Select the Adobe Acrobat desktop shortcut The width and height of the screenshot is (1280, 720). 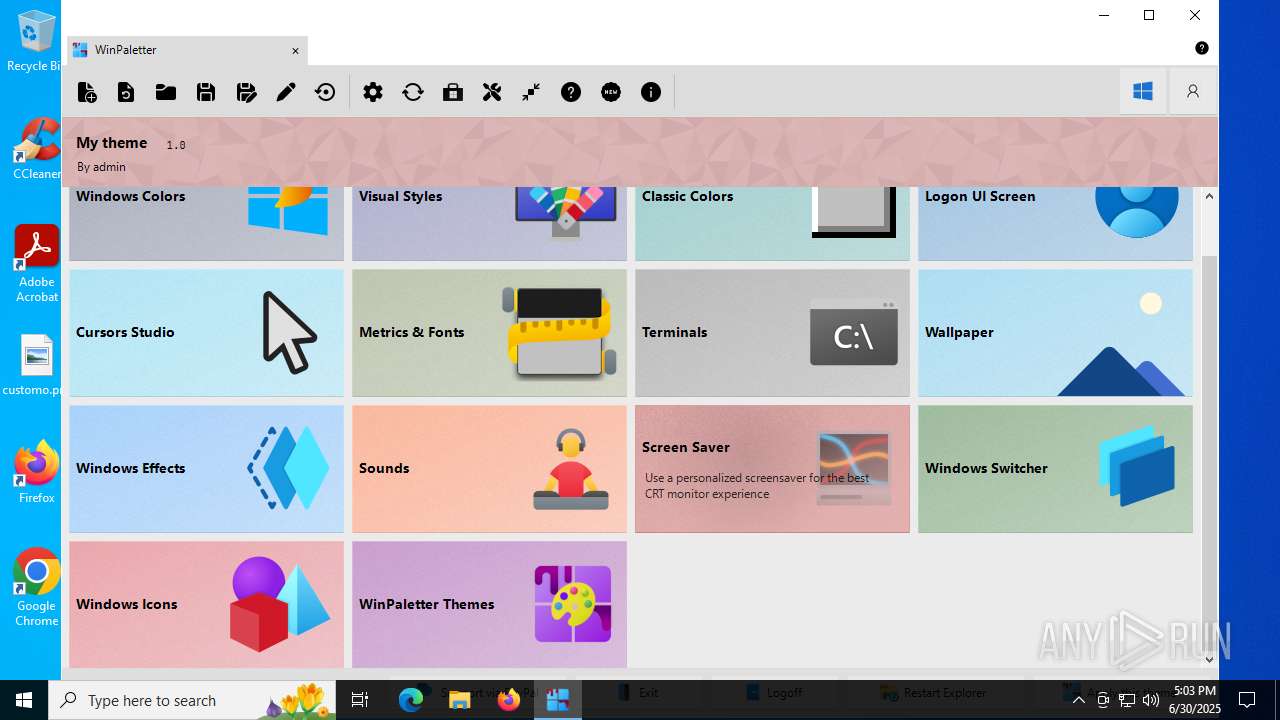(x=36, y=263)
